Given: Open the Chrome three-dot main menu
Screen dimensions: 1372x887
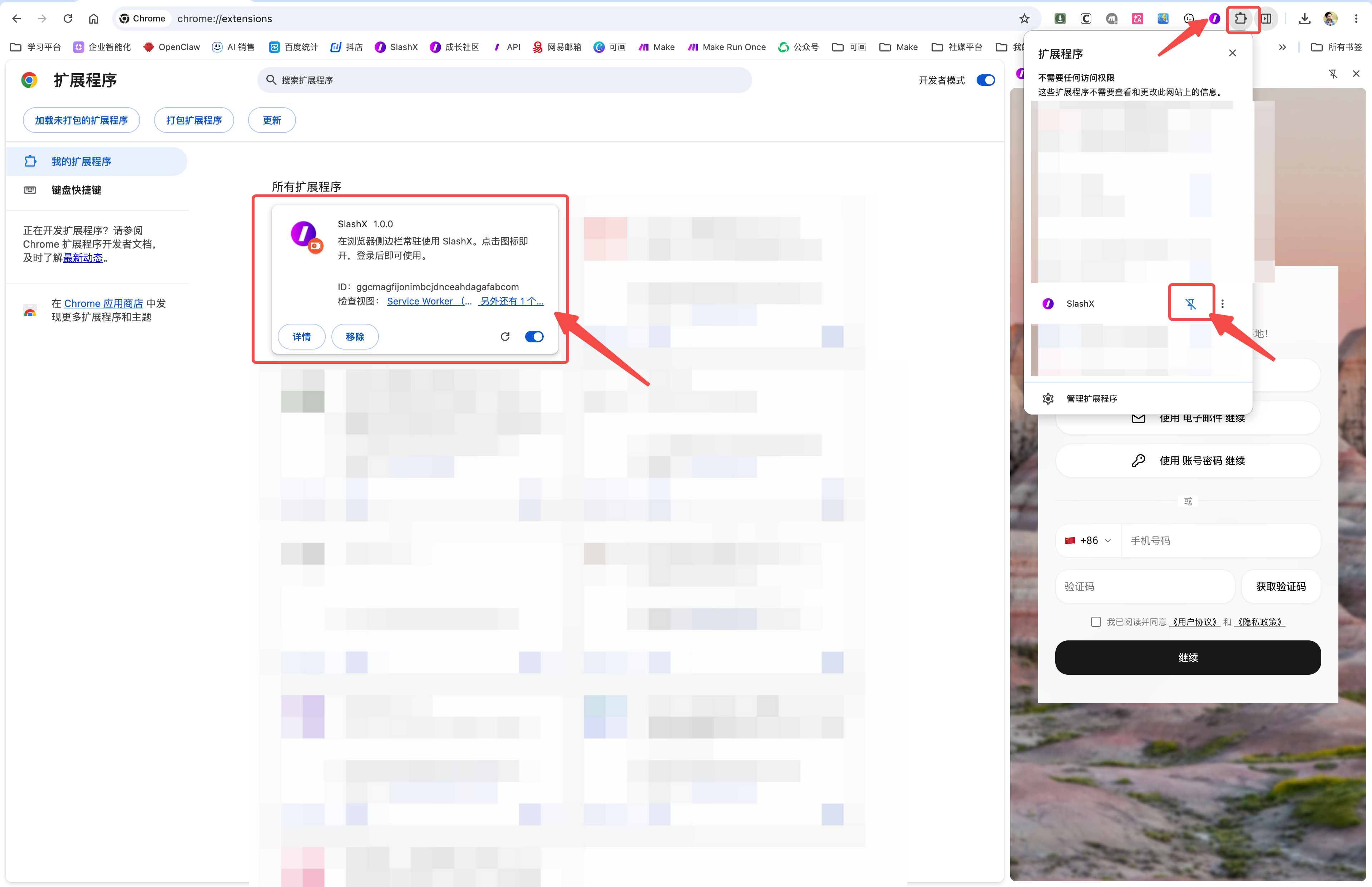Looking at the screenshot, I should 1356,19.
